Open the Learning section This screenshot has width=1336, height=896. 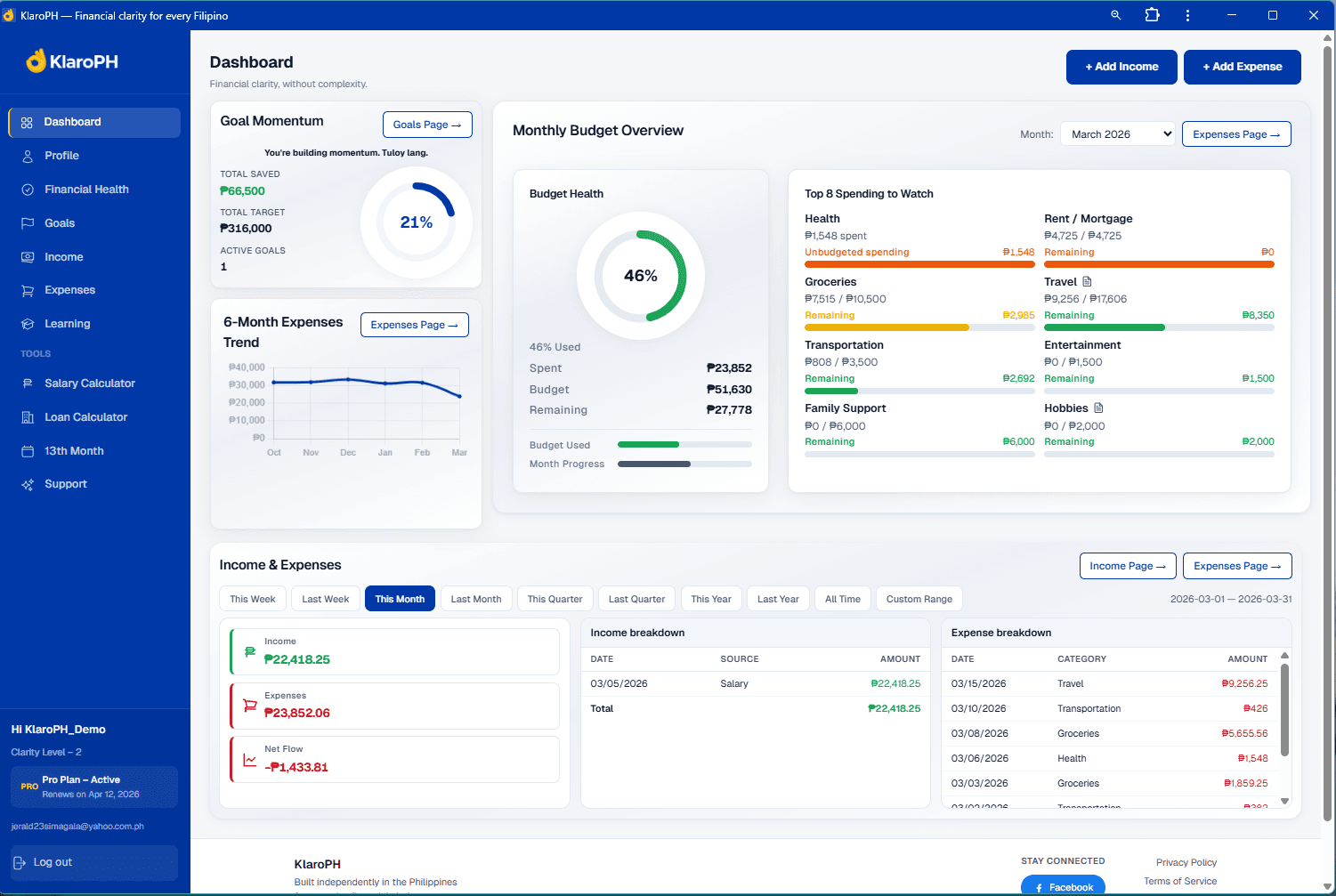[x=66, y=323]
